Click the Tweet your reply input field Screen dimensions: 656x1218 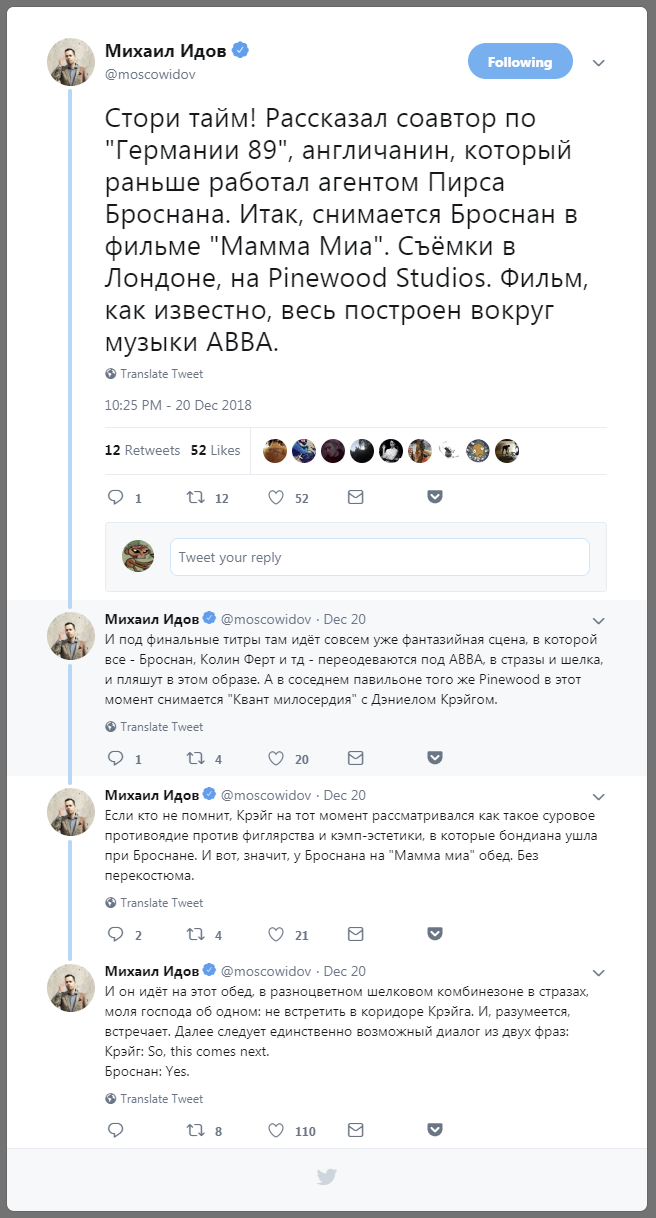tap(380, 556)
